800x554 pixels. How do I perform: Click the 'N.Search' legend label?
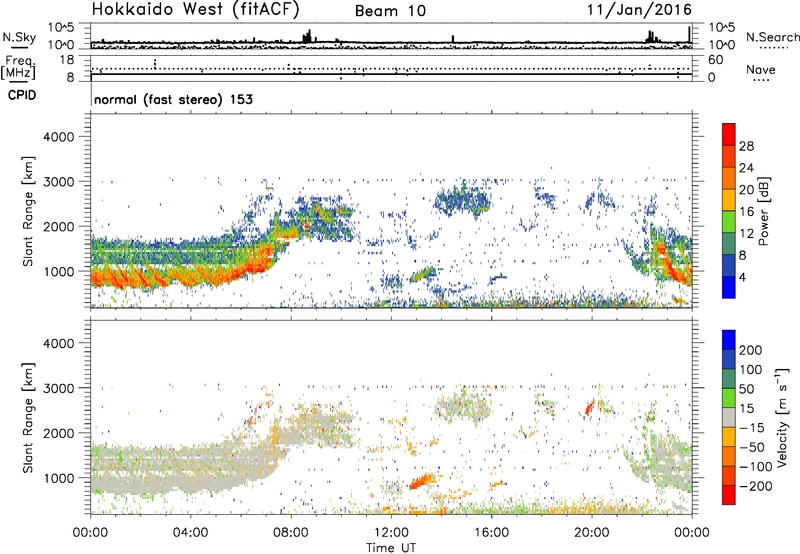[x=773, y=37]
